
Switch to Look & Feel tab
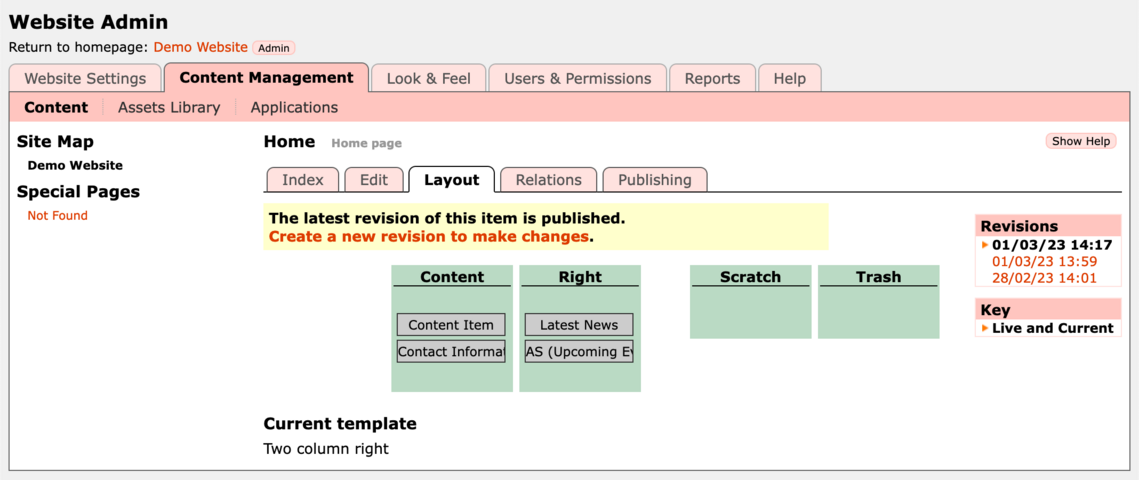428,78
